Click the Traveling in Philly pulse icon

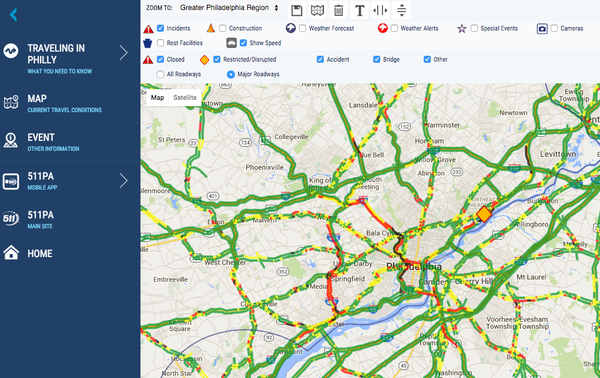coord(11,51)
